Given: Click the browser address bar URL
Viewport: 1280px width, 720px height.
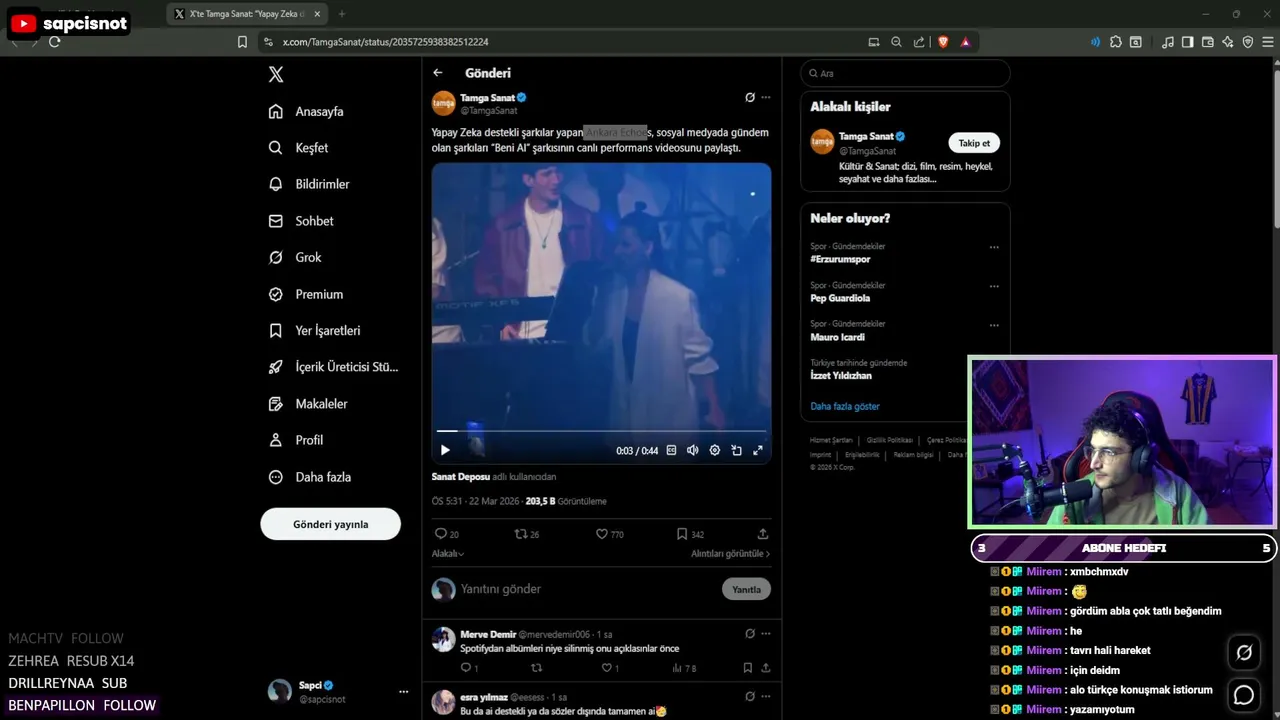Looking at the screenshot, I should point(385,42).
